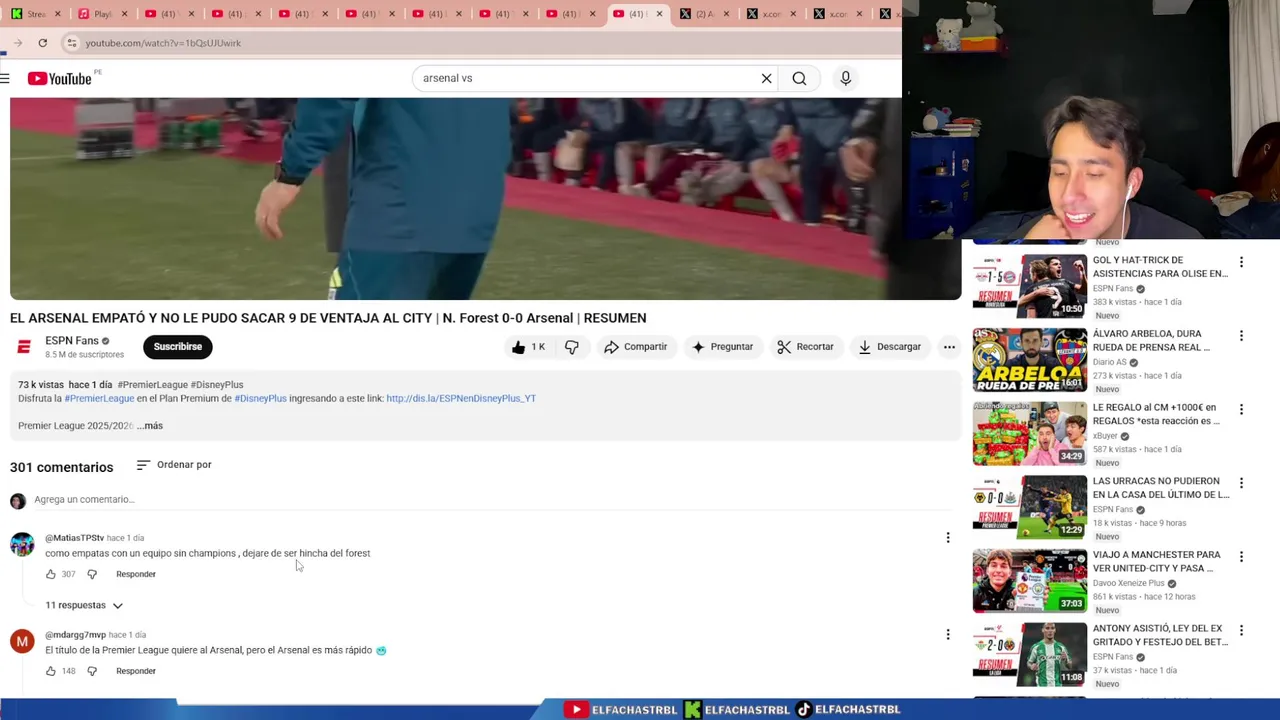Image resolution: width=1280 pixels, height=720 pixels.
Task: Open menu for 'ÁLVARO ARBELOA' video
Action: (x=1241, y=336)
